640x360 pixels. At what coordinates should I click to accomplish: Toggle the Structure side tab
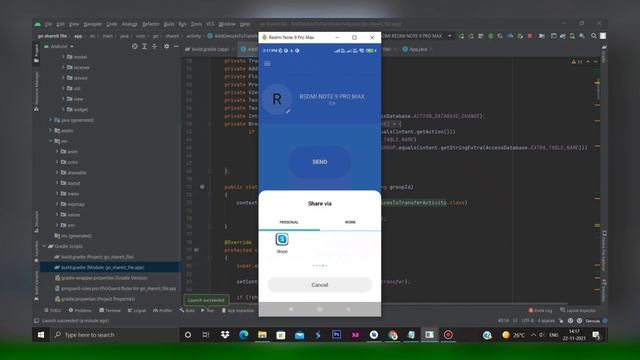click(36, 222)
